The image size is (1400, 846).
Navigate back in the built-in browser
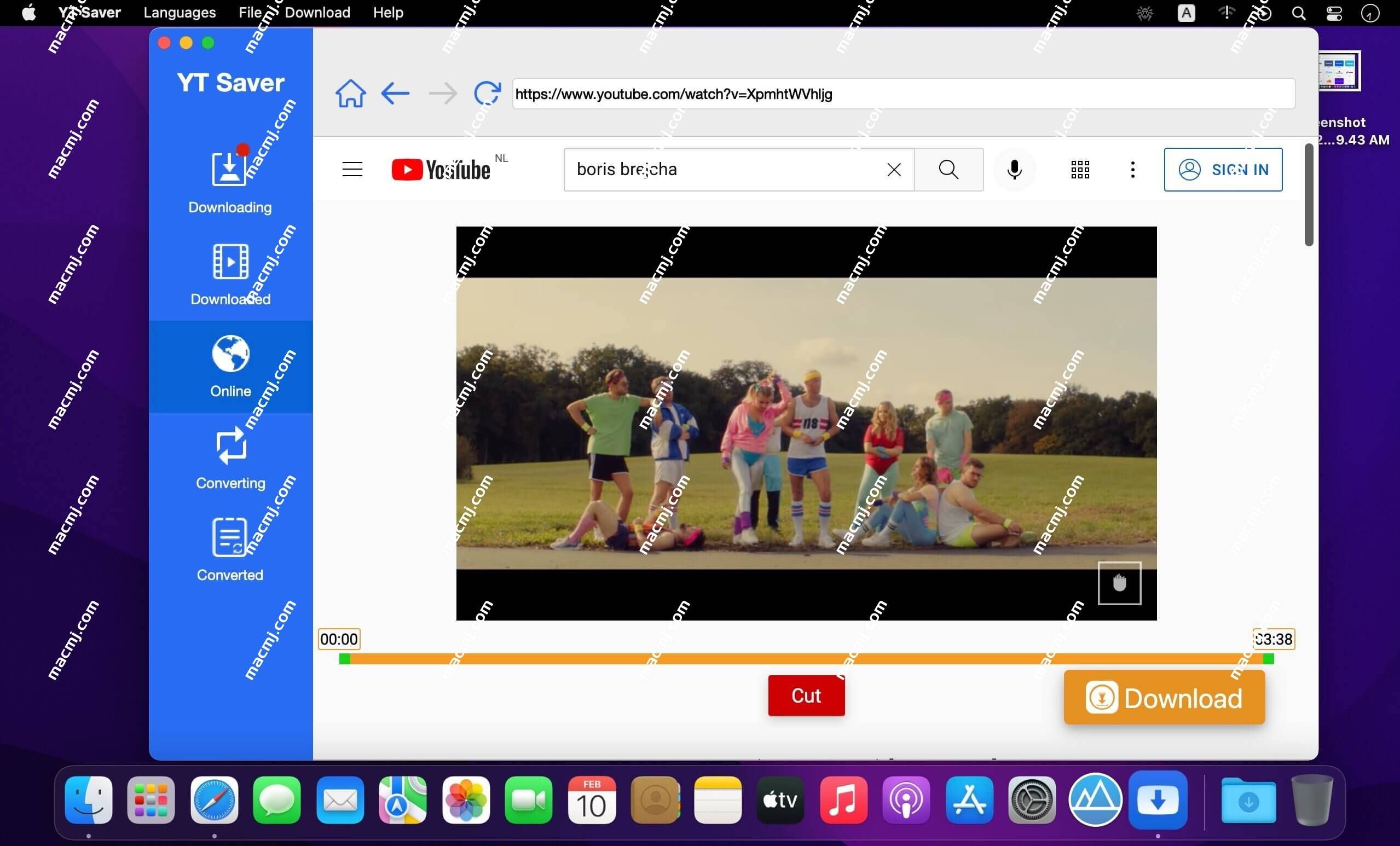(396, 93)
